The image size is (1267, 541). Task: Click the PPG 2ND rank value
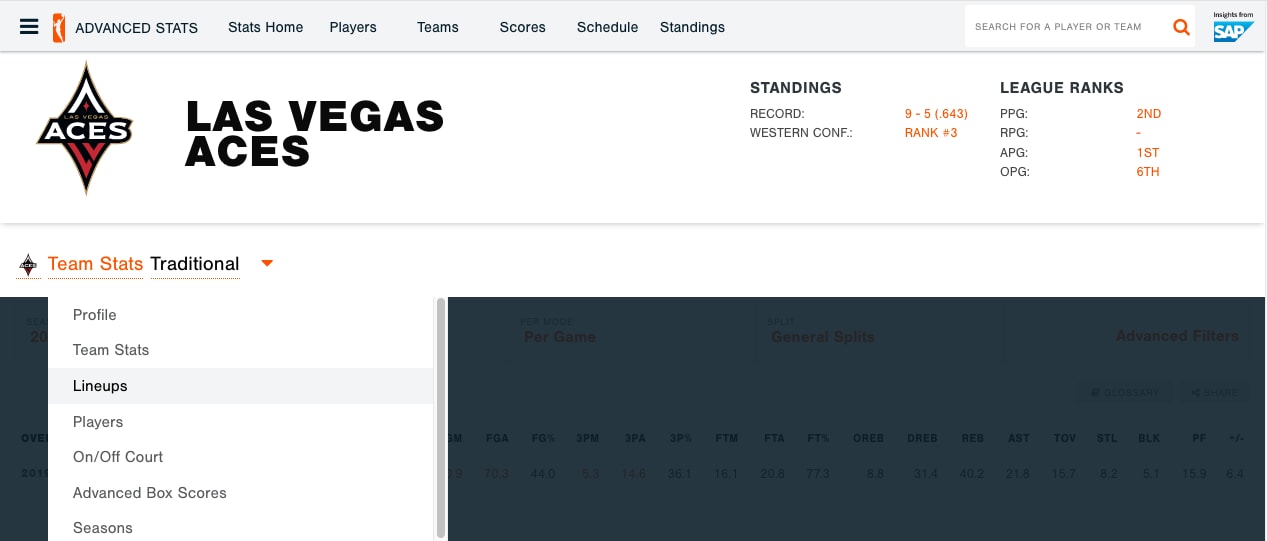1148,114
